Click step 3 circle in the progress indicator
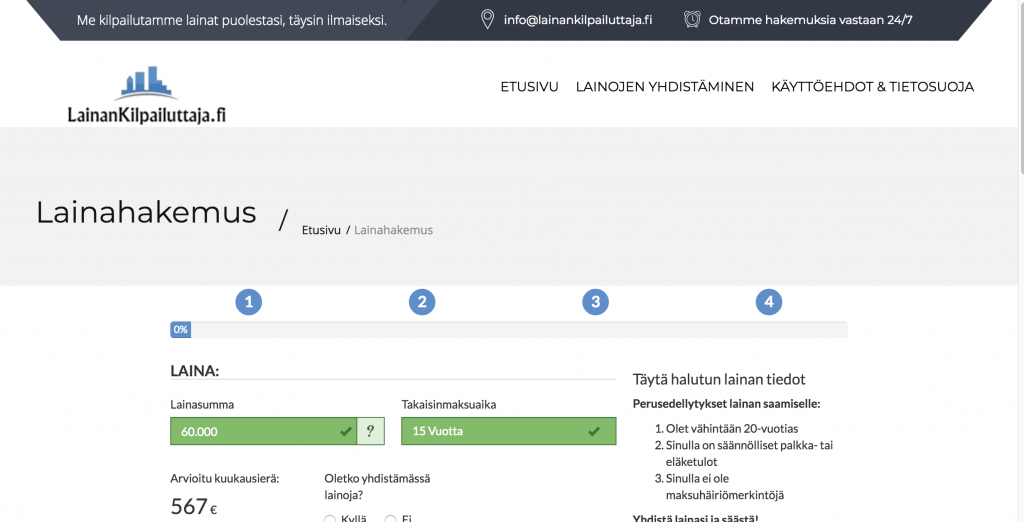 pyautogui.click(x=595, y=302)
